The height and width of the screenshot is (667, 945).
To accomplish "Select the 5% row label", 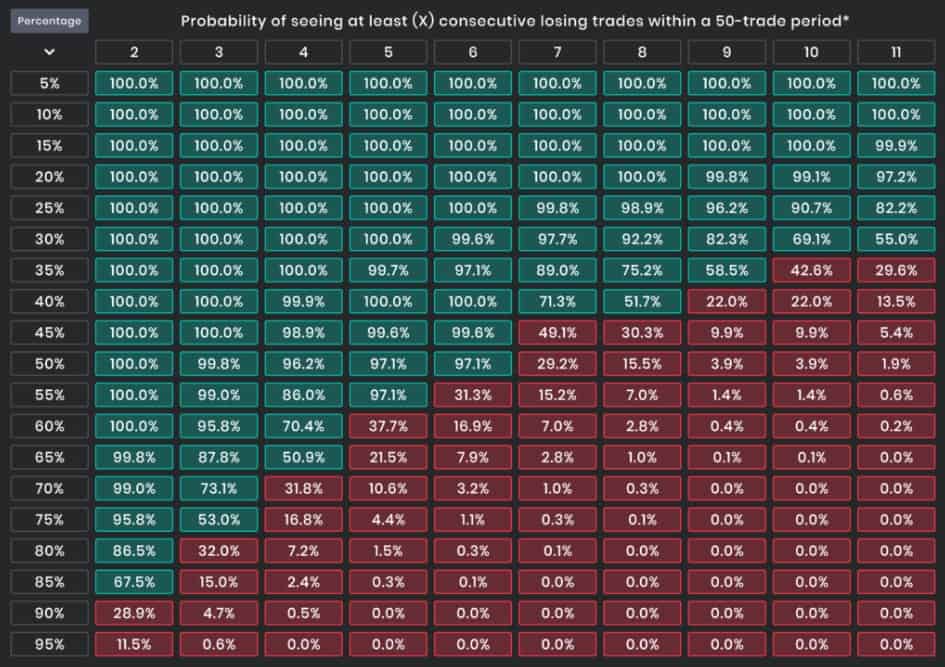I will coord(49,83).
